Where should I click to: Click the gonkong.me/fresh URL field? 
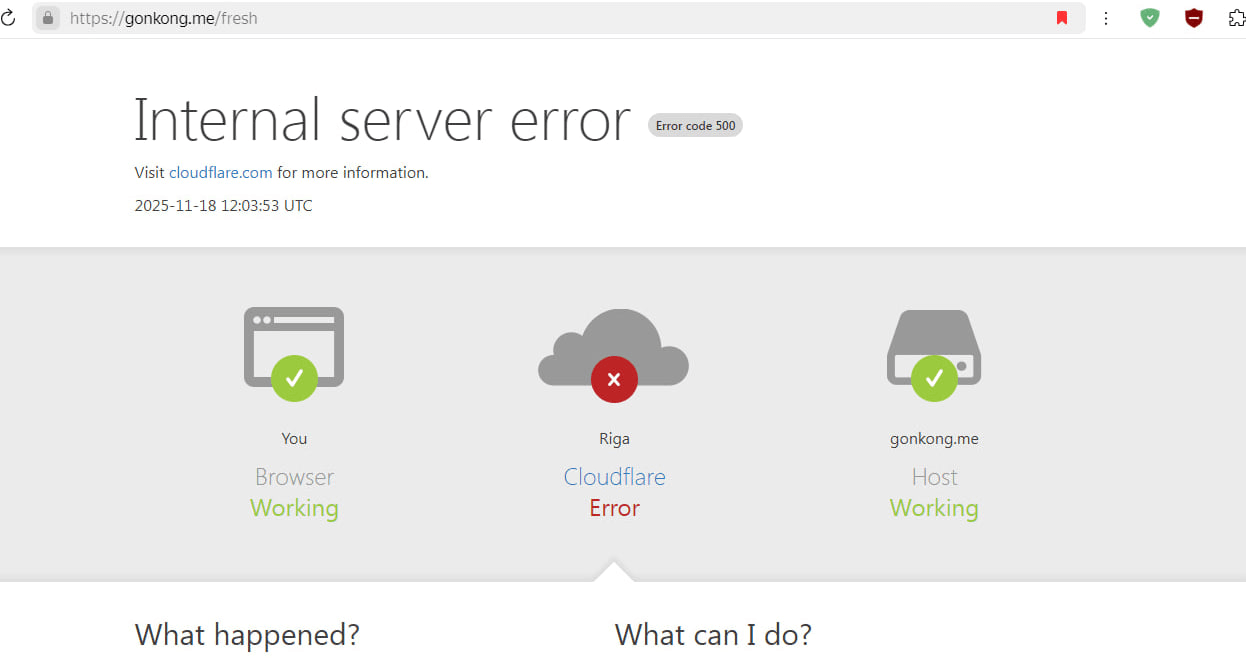pos(400,18)
